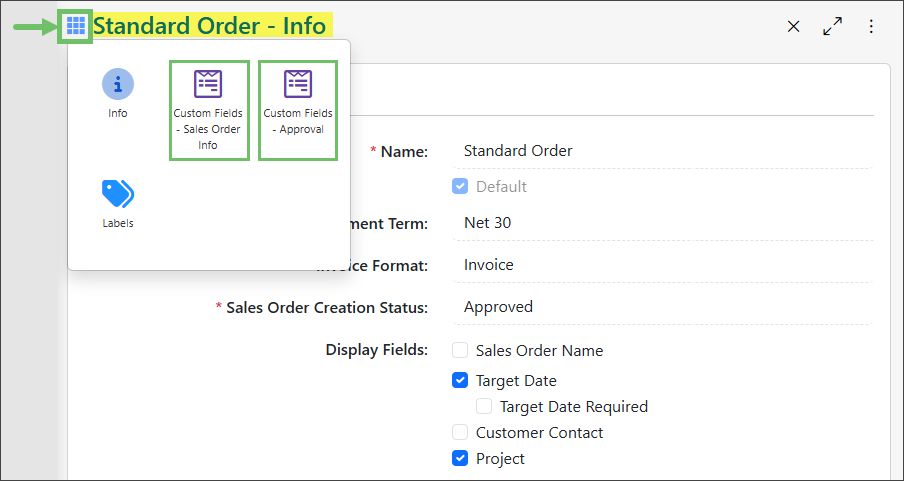Toggle the Default checkbox
904x481 pixels.
coord(459,186)
